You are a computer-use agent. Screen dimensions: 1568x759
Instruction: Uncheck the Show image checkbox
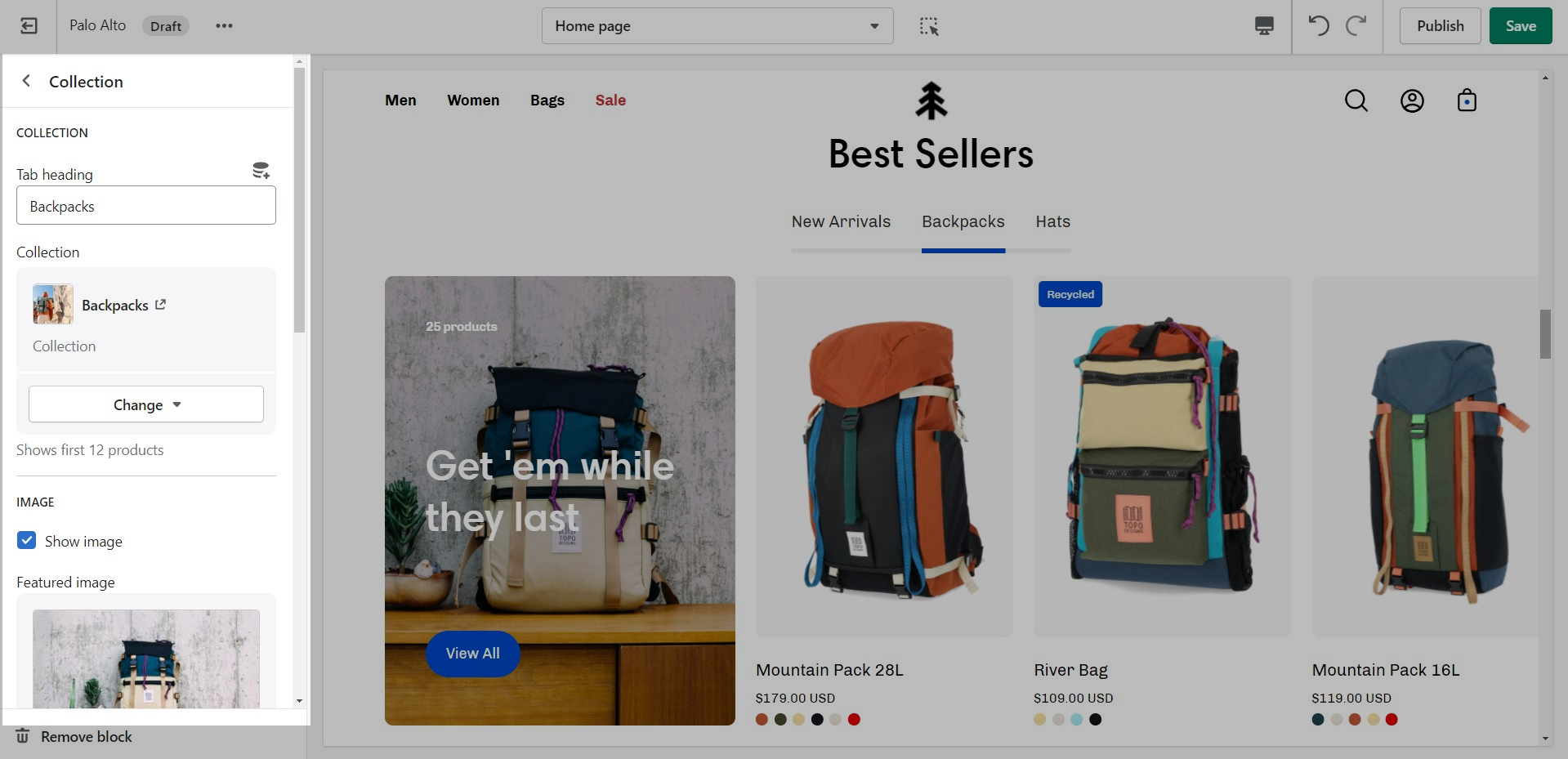(x=27, y=541)
